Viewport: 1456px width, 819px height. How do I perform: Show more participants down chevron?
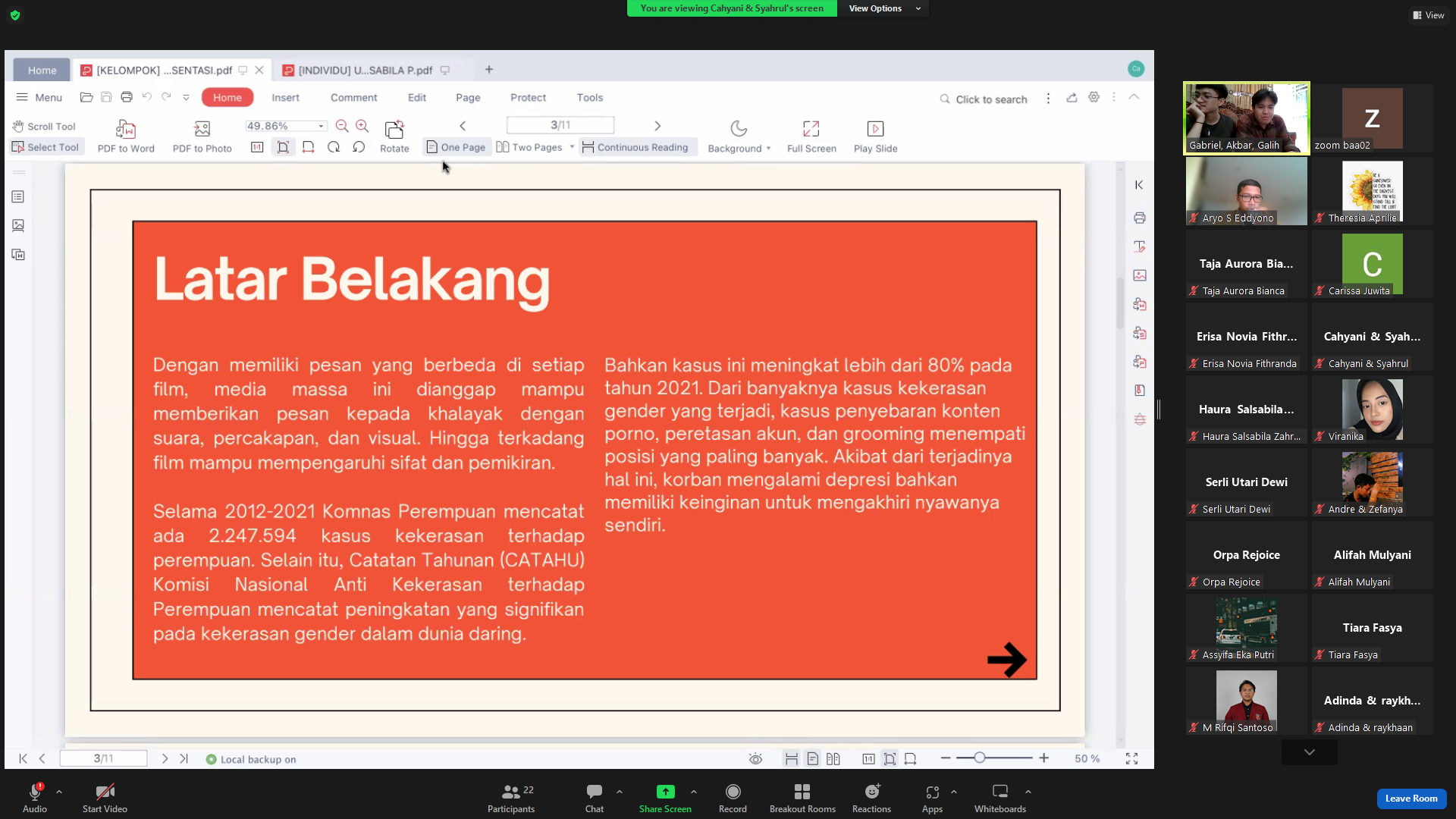(1310, 752)
